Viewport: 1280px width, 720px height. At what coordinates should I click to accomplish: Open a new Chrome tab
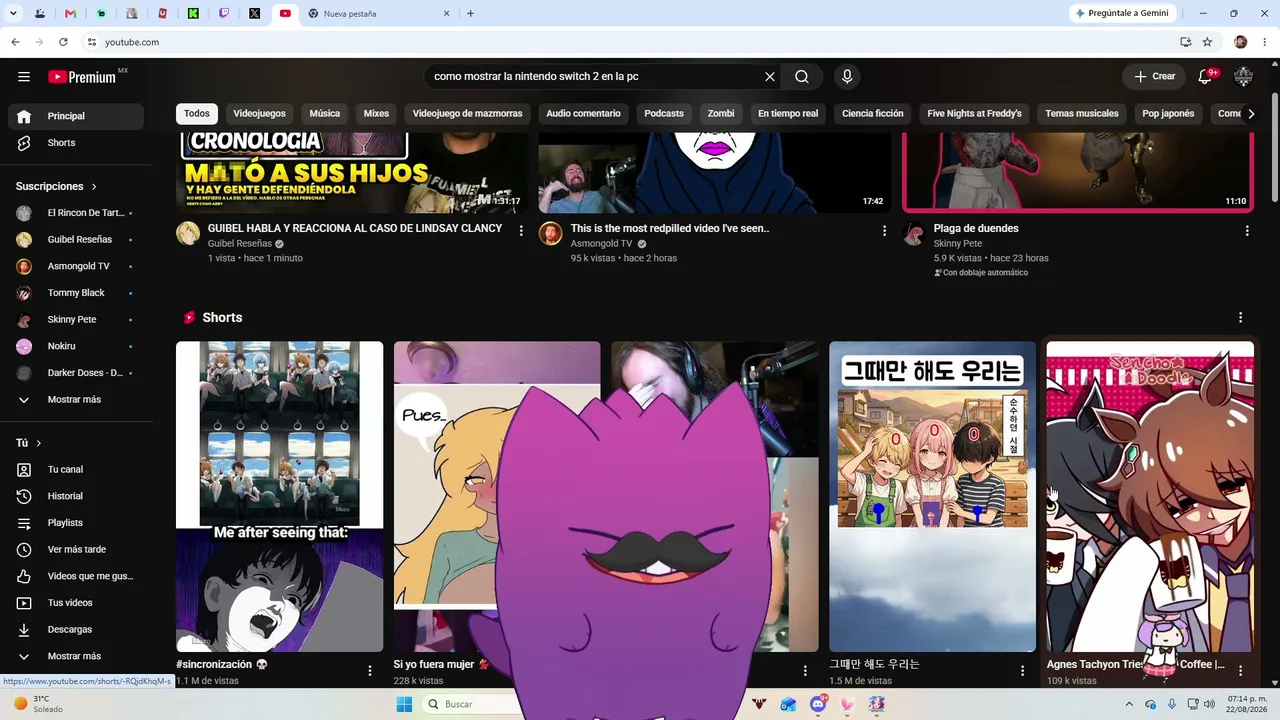click(x=470, y=13)
